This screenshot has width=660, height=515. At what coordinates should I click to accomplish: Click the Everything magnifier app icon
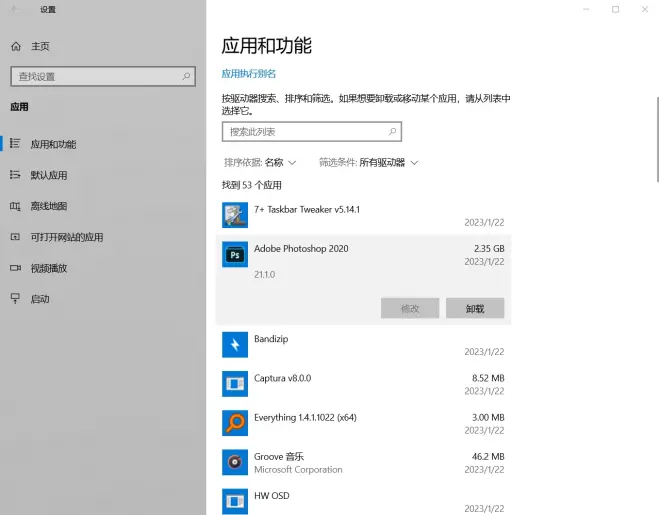(x=235, y=423)
